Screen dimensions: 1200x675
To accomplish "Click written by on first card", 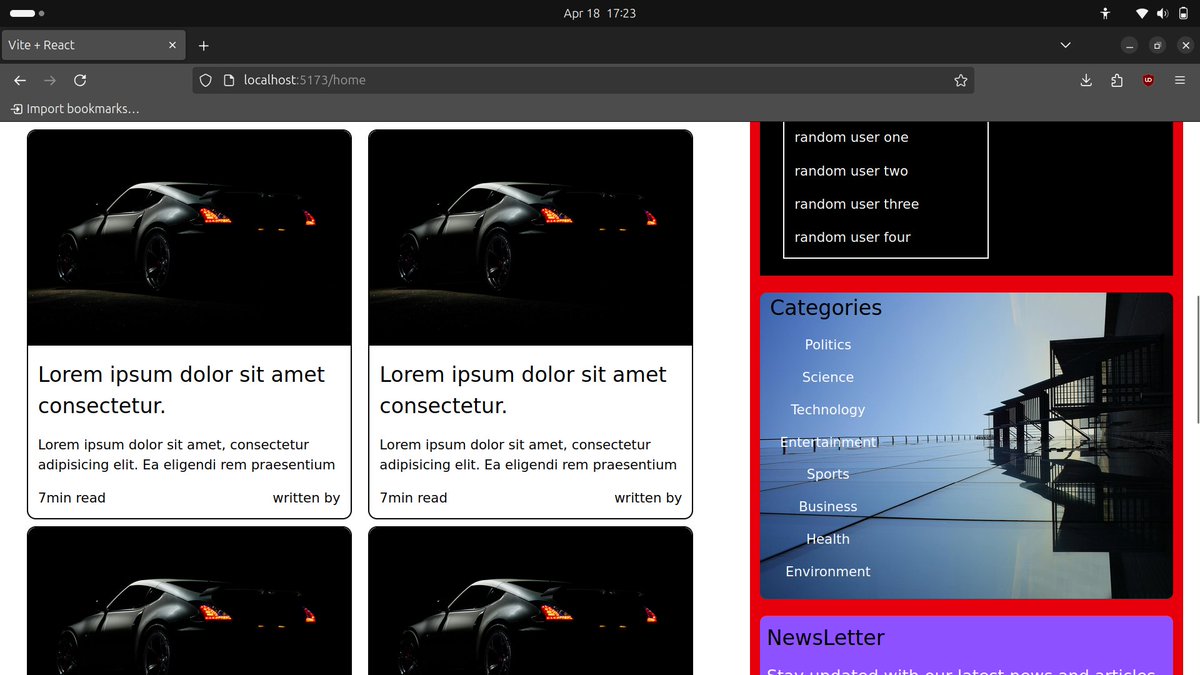I will click(x=306, y=498).
